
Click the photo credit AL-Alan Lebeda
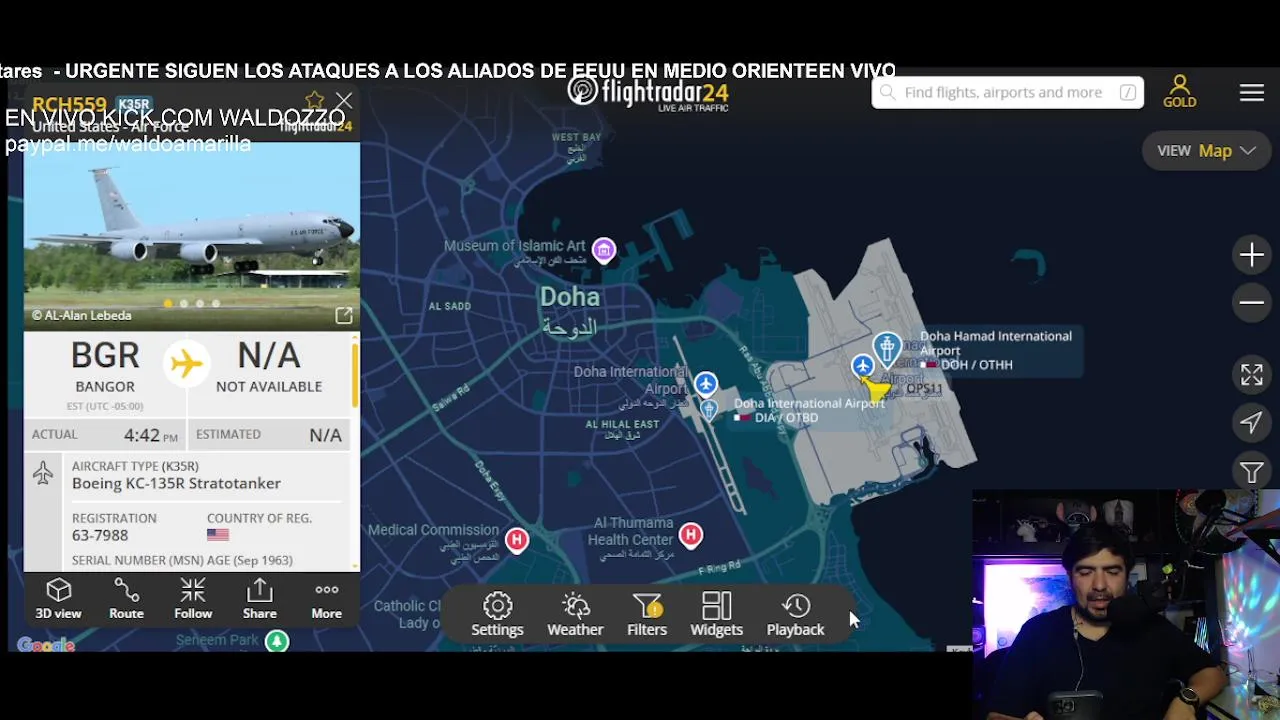(x=81, y=316)
